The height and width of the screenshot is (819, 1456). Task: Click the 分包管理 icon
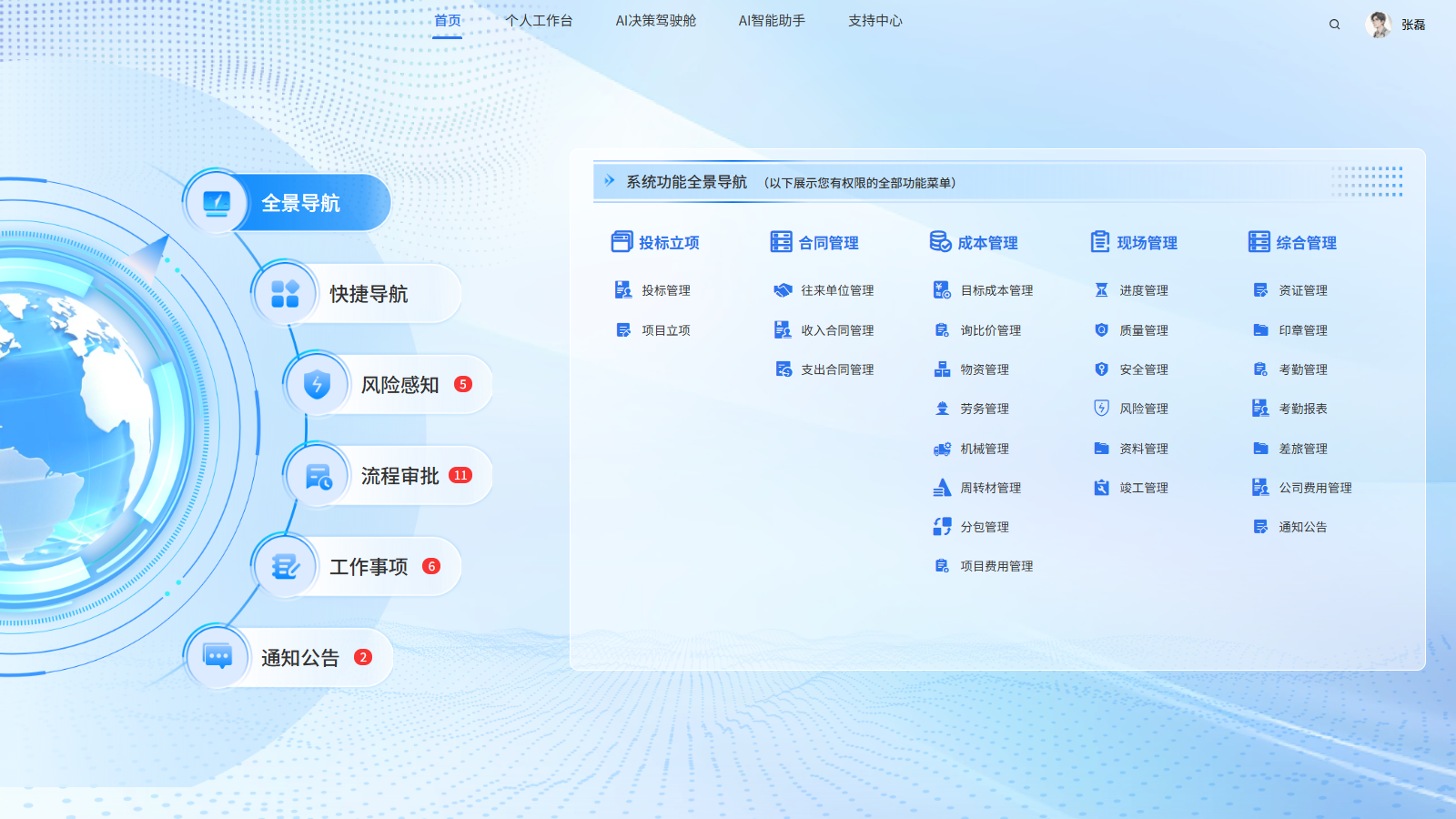coord(942,527)
